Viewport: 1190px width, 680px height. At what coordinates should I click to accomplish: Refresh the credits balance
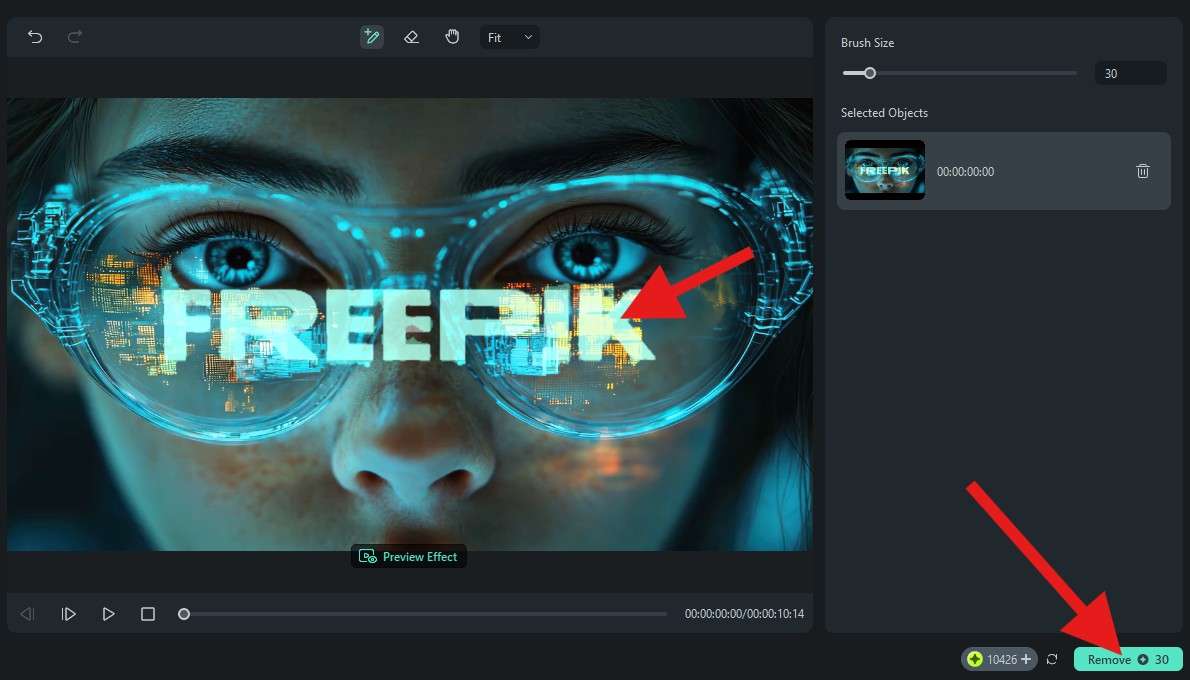pos(1052,659)
